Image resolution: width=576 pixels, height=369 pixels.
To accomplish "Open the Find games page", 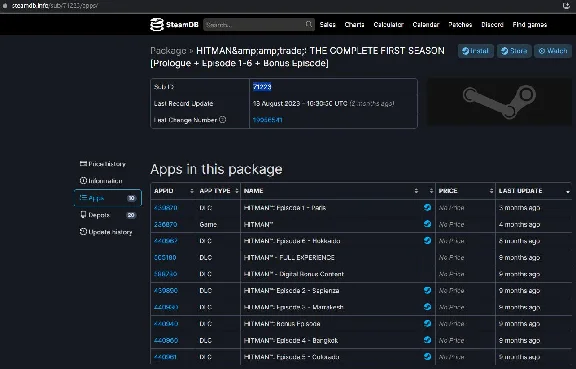I will tap(529, 25).
